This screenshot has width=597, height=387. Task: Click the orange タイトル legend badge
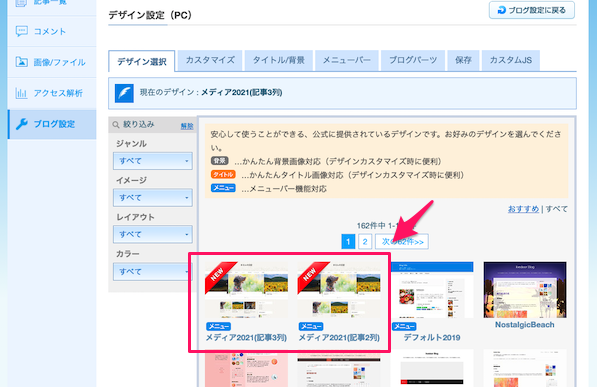[x=223, y=174]
